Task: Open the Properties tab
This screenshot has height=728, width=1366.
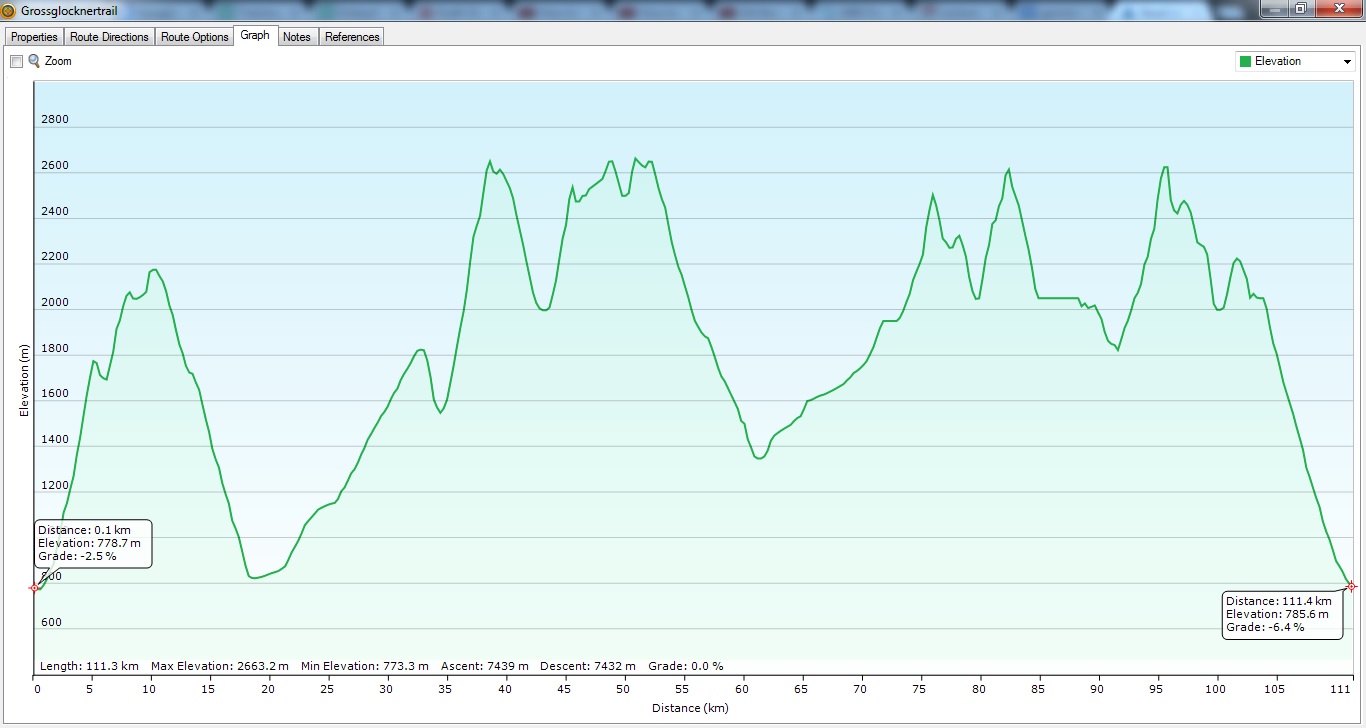Action: coord(34,37)
